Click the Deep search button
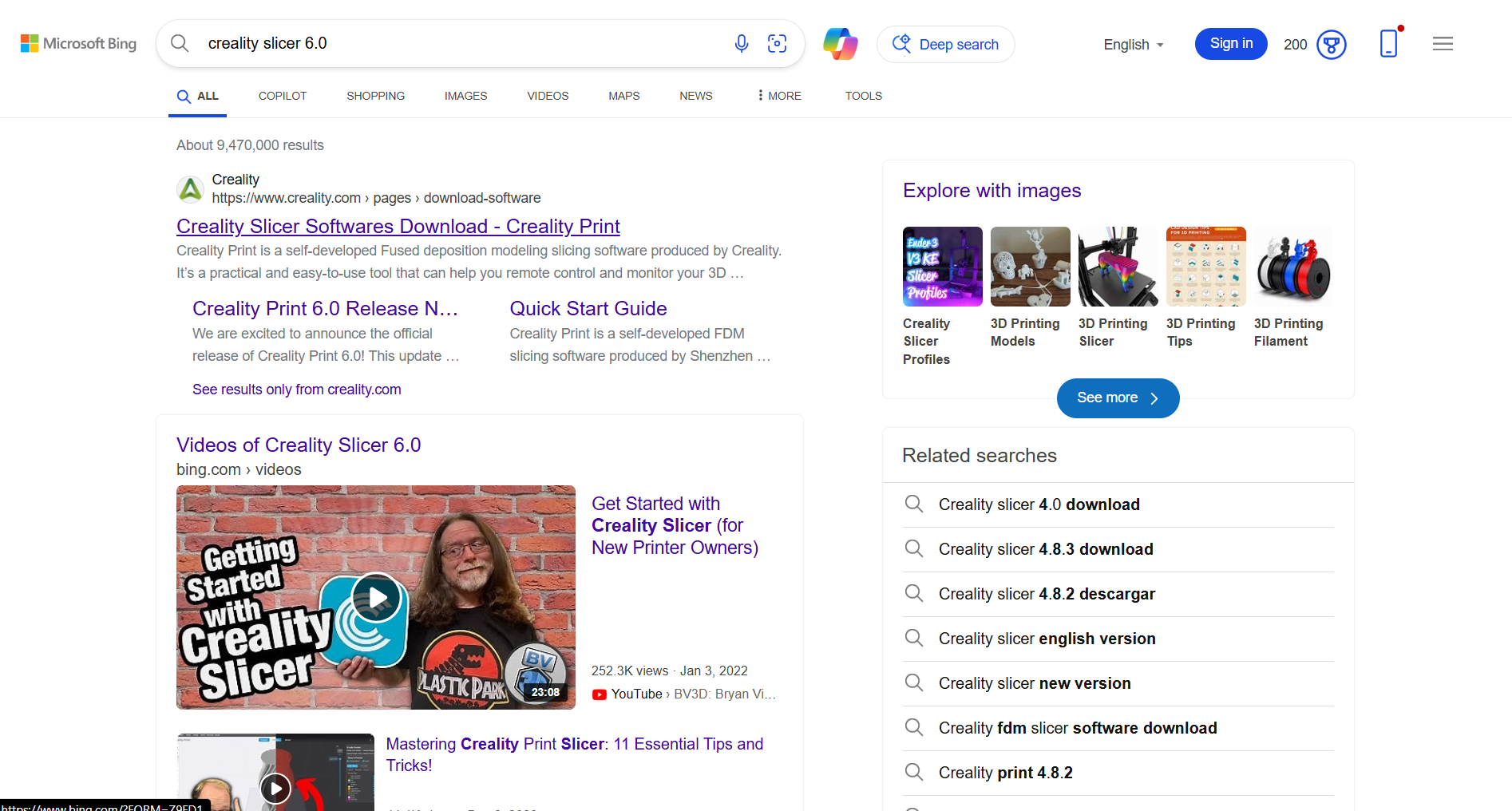The width and height of the screenshot is (1512, 811). click(x=945, y=44)
